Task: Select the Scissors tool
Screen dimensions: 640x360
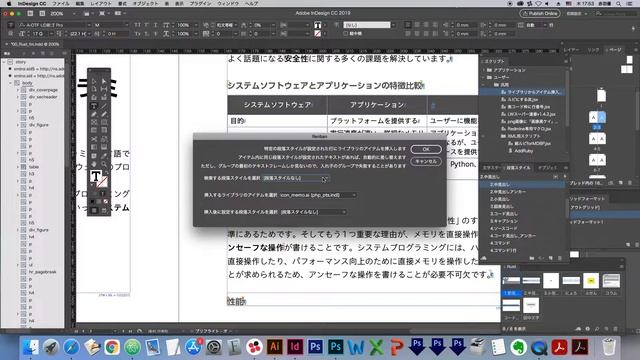Action: (94, 139)
